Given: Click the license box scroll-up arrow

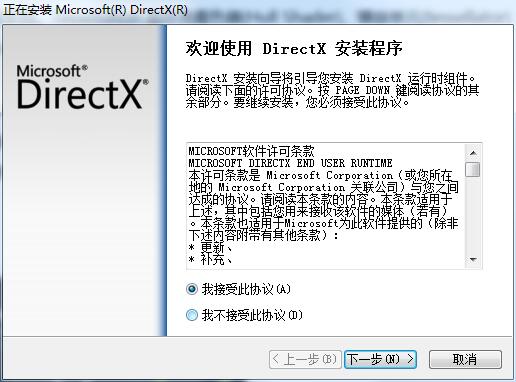Looking at the screenshot, I should click(473, 153).
